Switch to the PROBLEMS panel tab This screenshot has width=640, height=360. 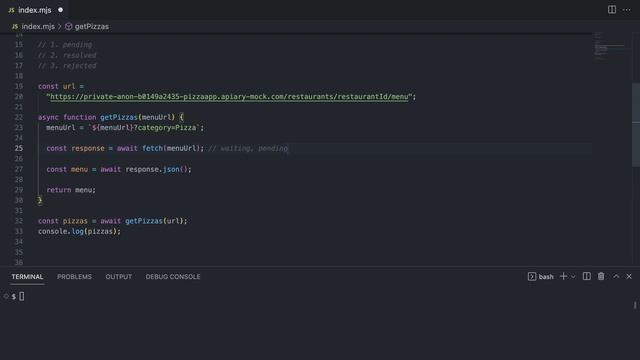click(74, 277)
